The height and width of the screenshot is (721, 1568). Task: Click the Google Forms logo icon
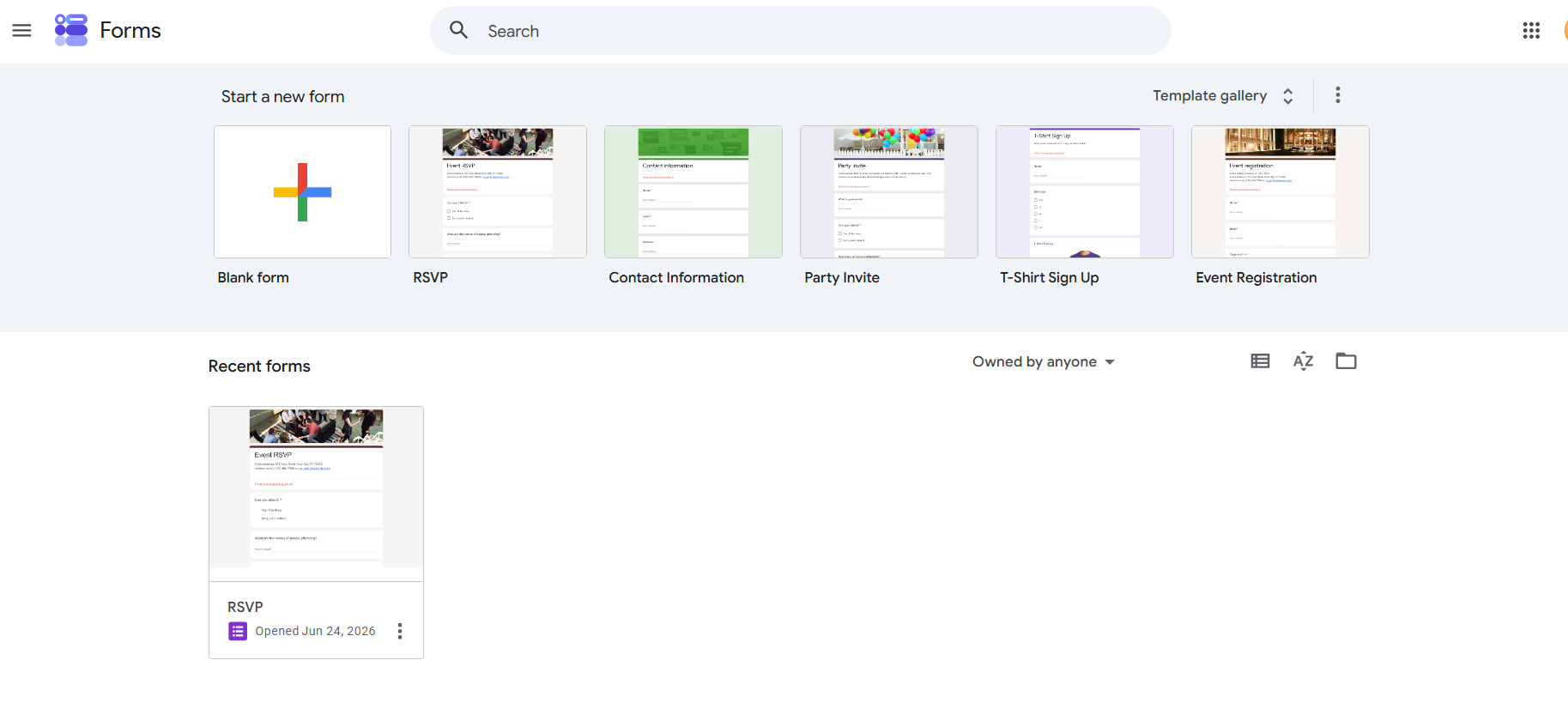pyautogui.click(x=71, y=30)
